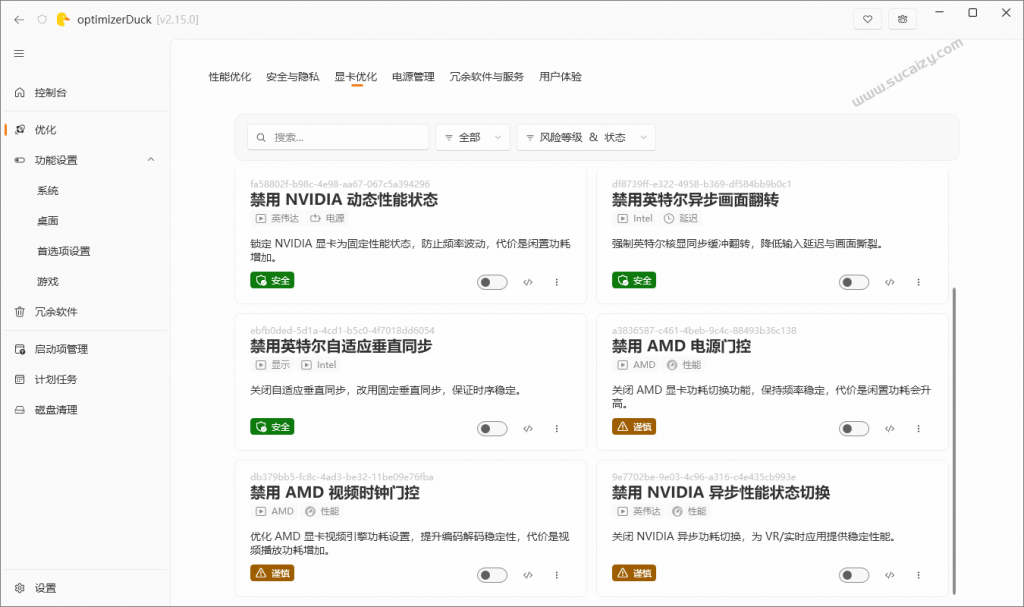The image size is (1024, 607).
Task: View code for 禁用英特尔异步画面翻转
Action: tap(889, 282)
